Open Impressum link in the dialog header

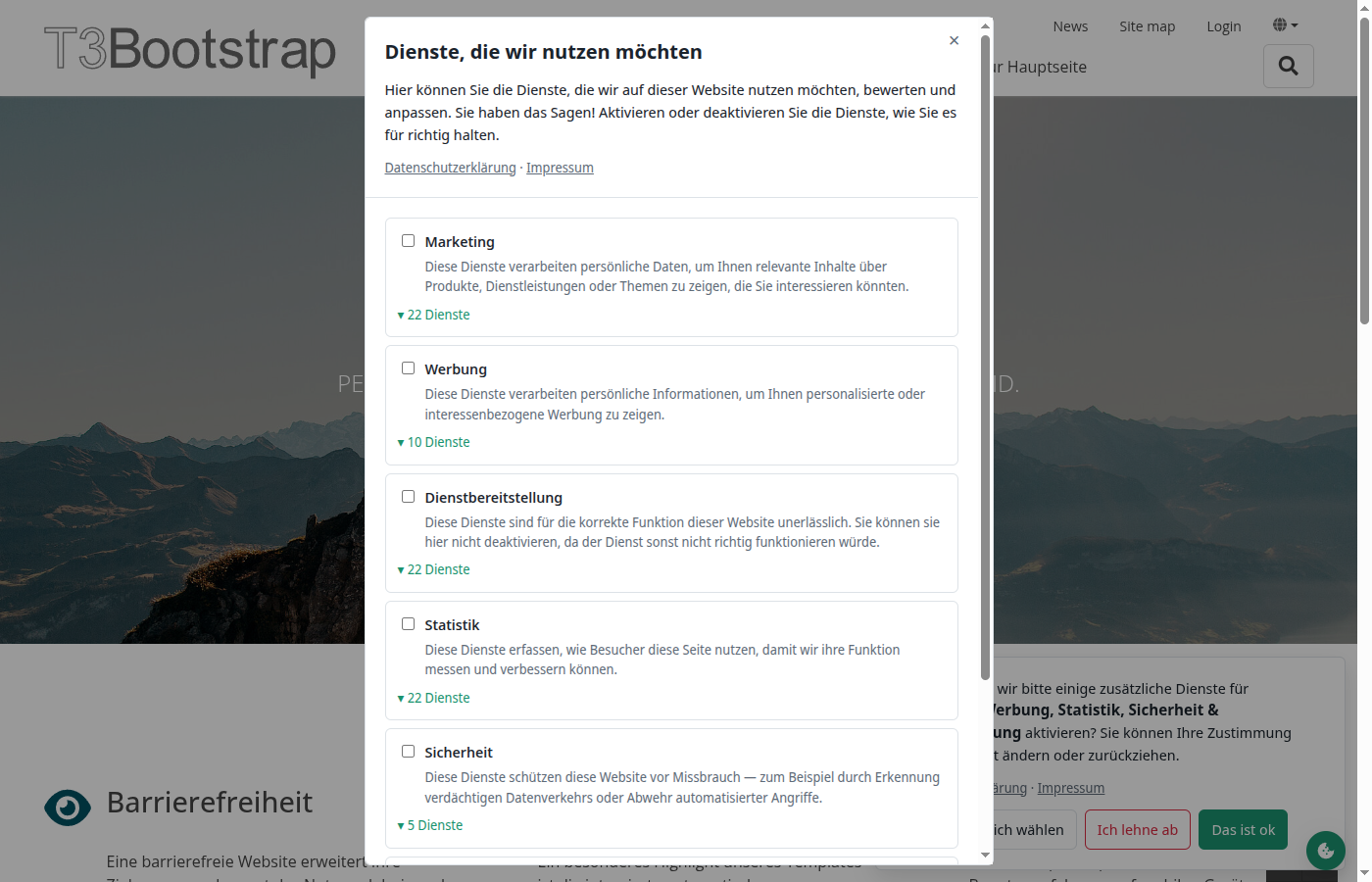[x=560, y=168]
